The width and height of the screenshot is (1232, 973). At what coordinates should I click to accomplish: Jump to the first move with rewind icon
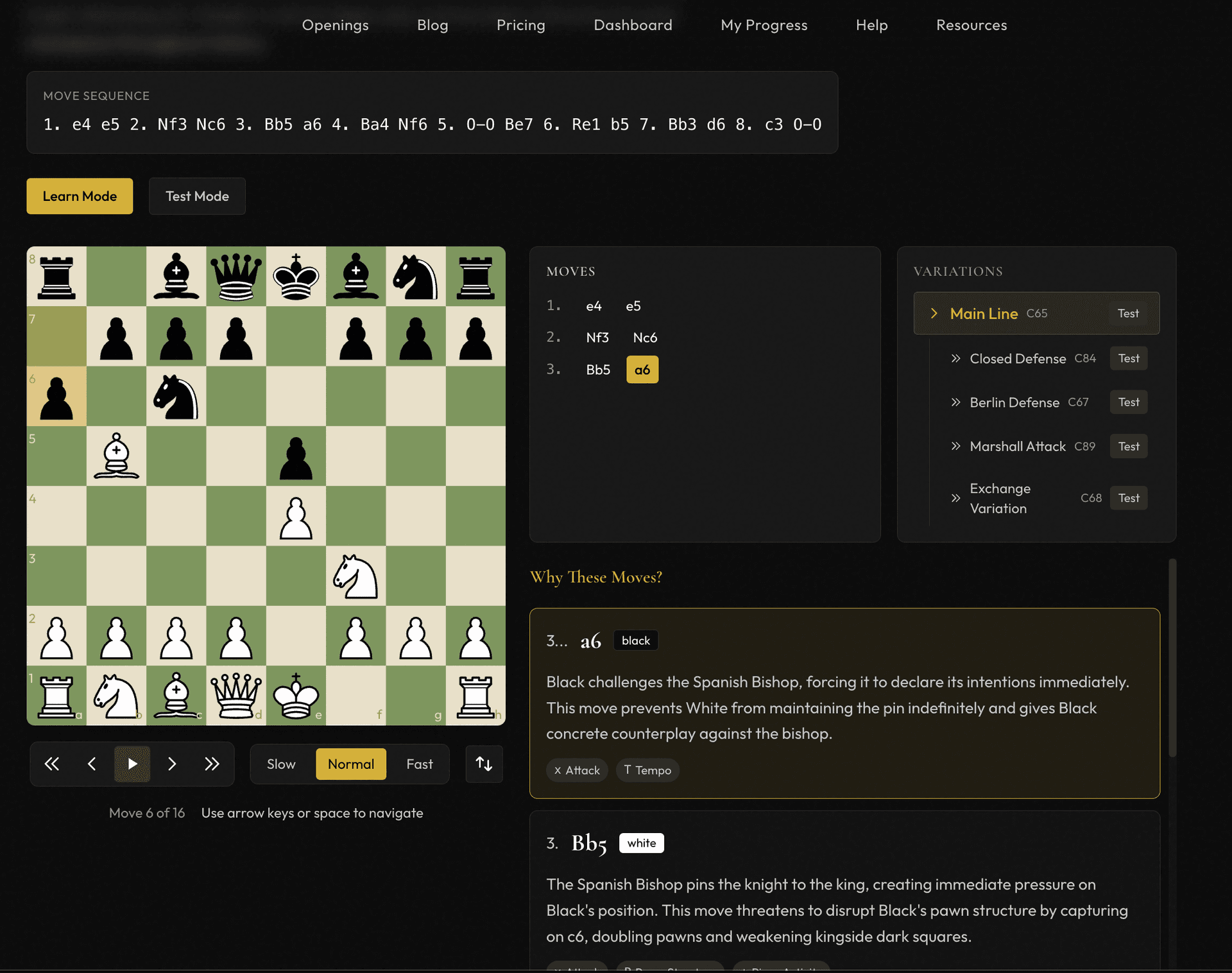click(x=52, y=764)
